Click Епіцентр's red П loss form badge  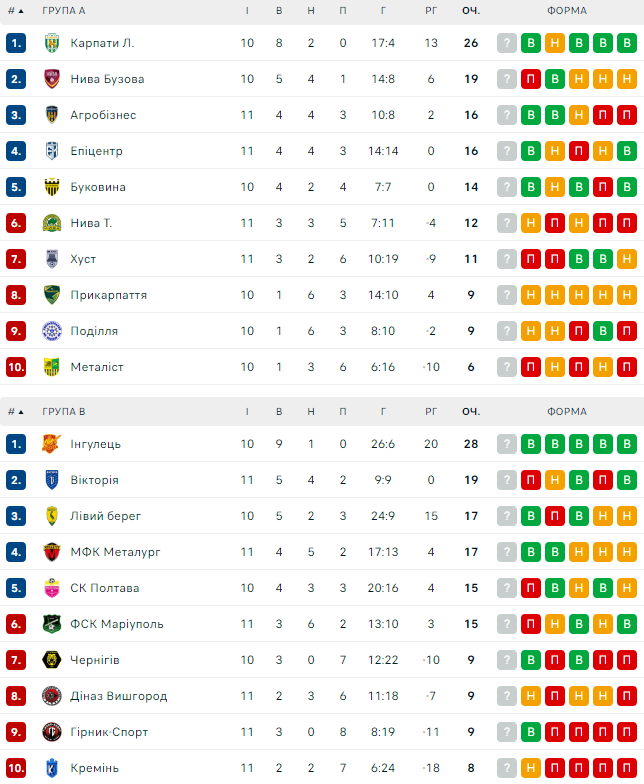(x=579, y=151)
